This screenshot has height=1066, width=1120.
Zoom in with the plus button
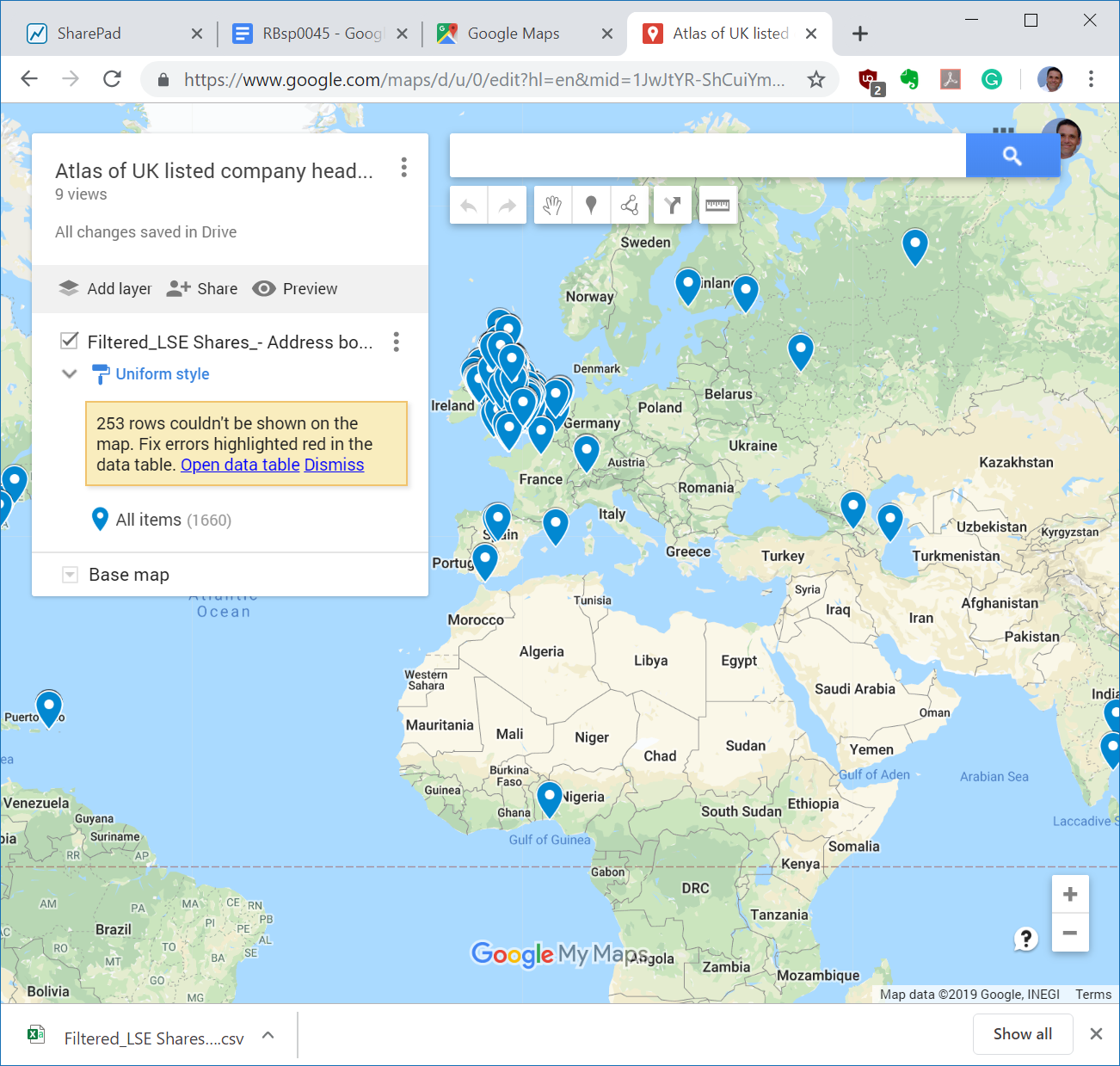pyautogui.click(x=1070, y=895)
